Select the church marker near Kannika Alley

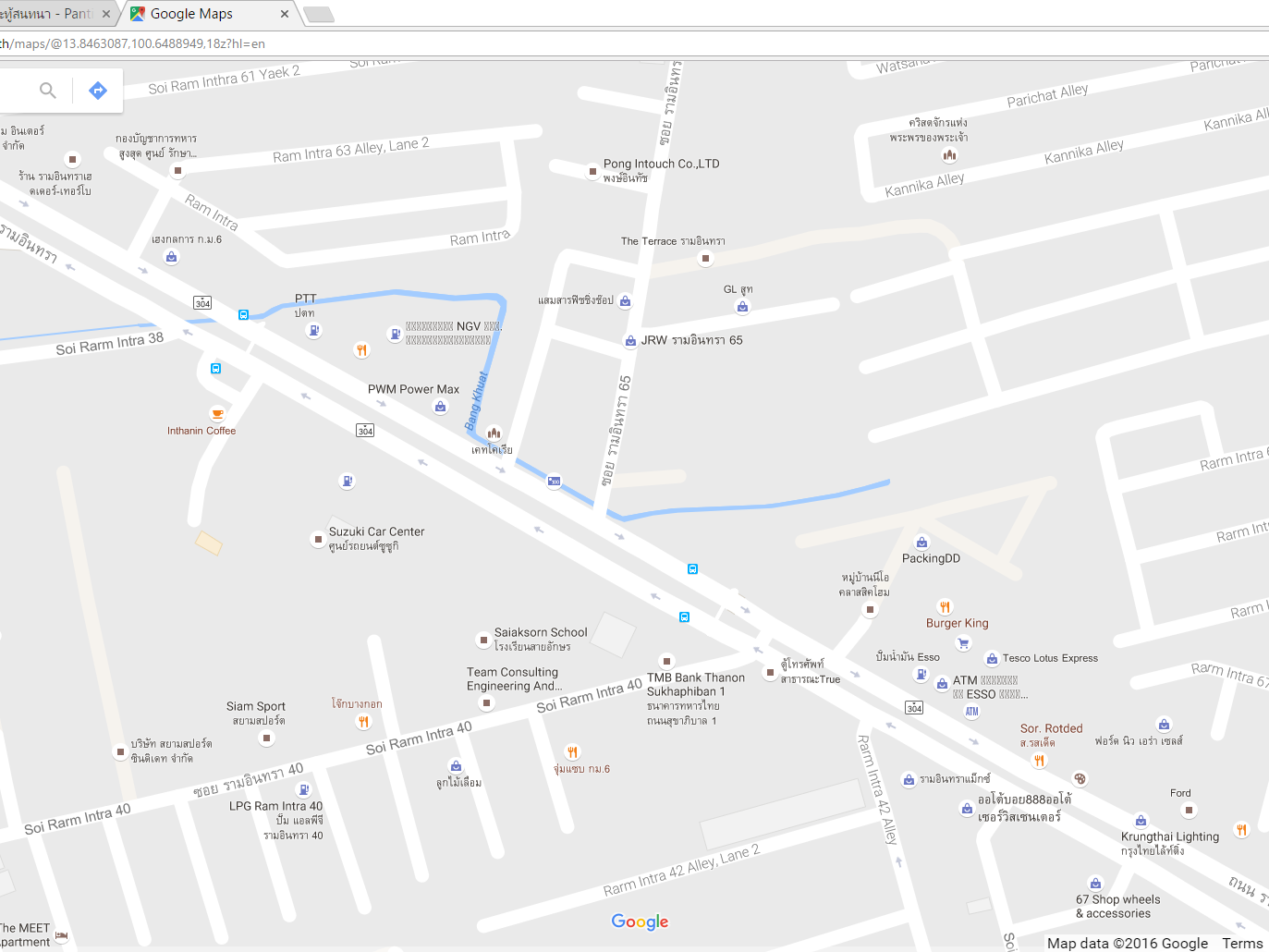[x=949, y=155]
